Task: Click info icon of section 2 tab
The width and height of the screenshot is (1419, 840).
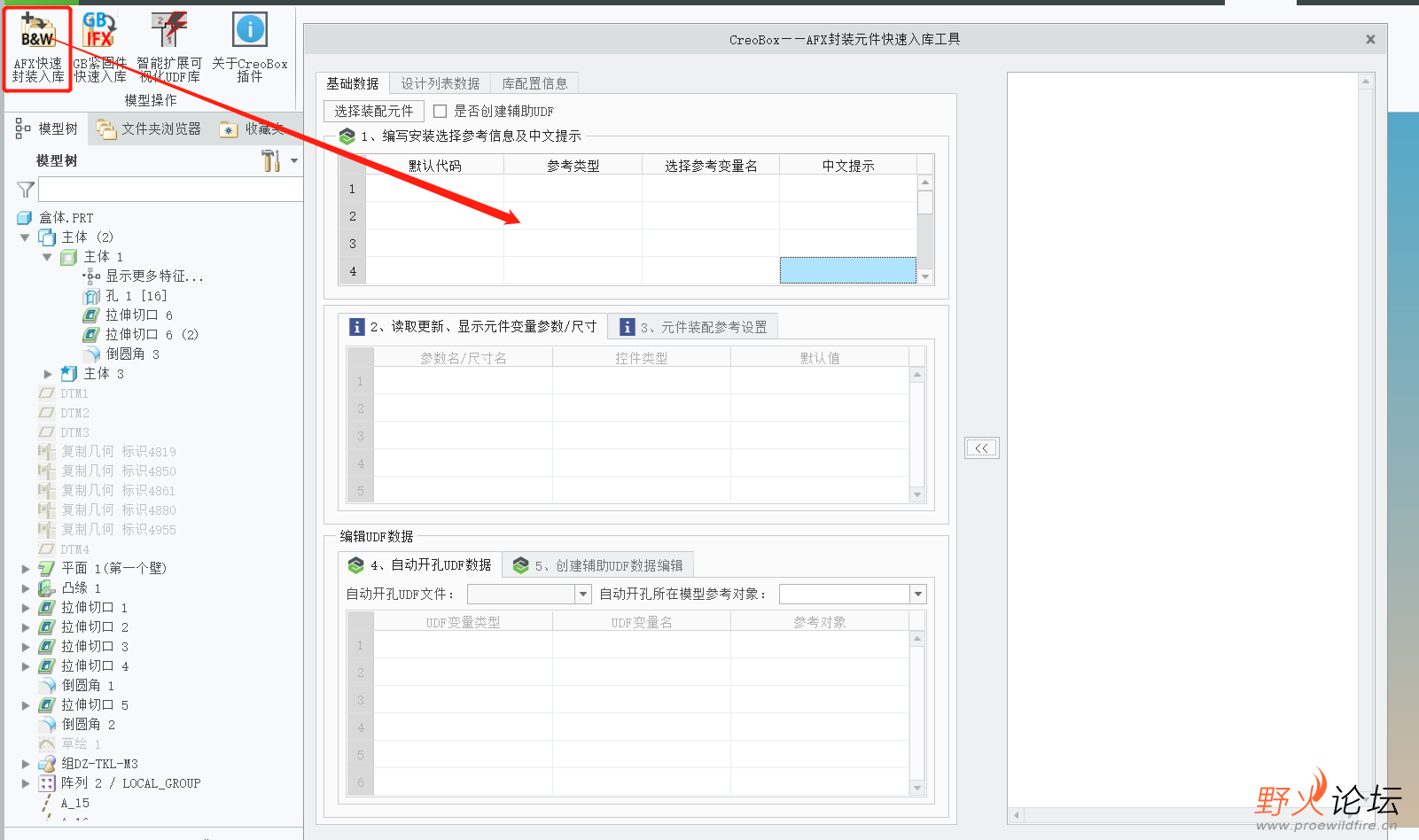Action: (356, 327)
